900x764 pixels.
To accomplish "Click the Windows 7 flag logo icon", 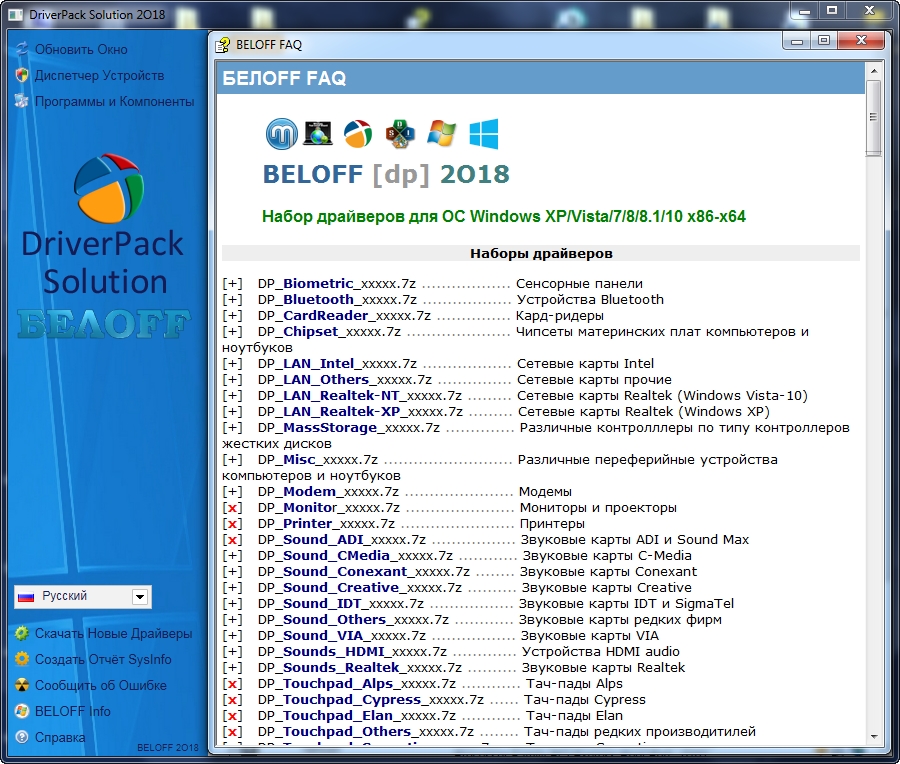I will (441, 133).
